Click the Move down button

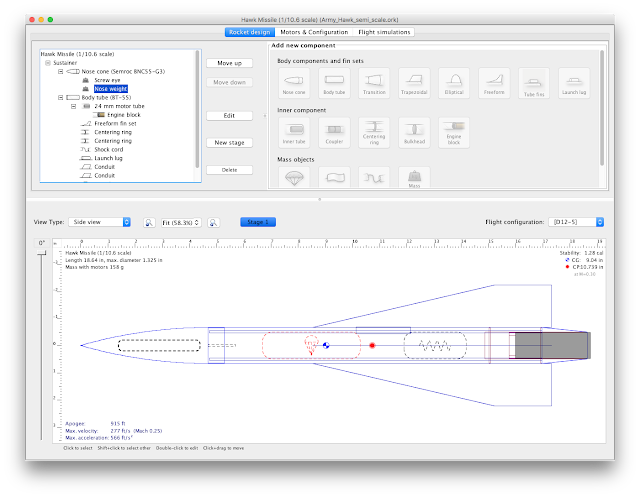[229, 82]
